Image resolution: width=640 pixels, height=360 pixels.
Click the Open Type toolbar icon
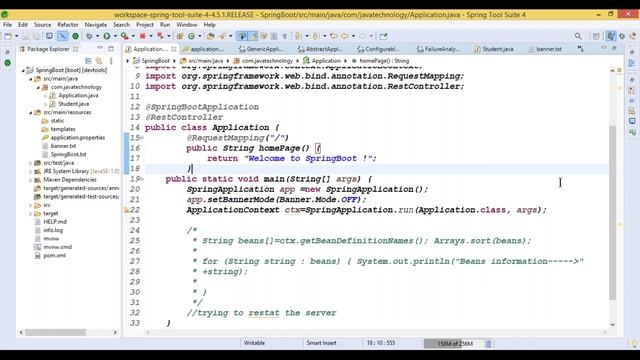tap(211, 36)
